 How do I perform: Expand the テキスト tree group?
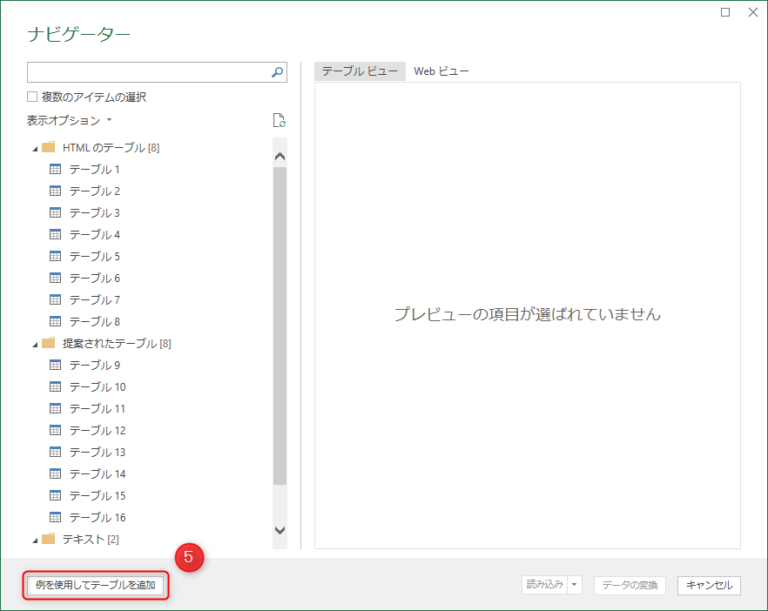point(35,540)
